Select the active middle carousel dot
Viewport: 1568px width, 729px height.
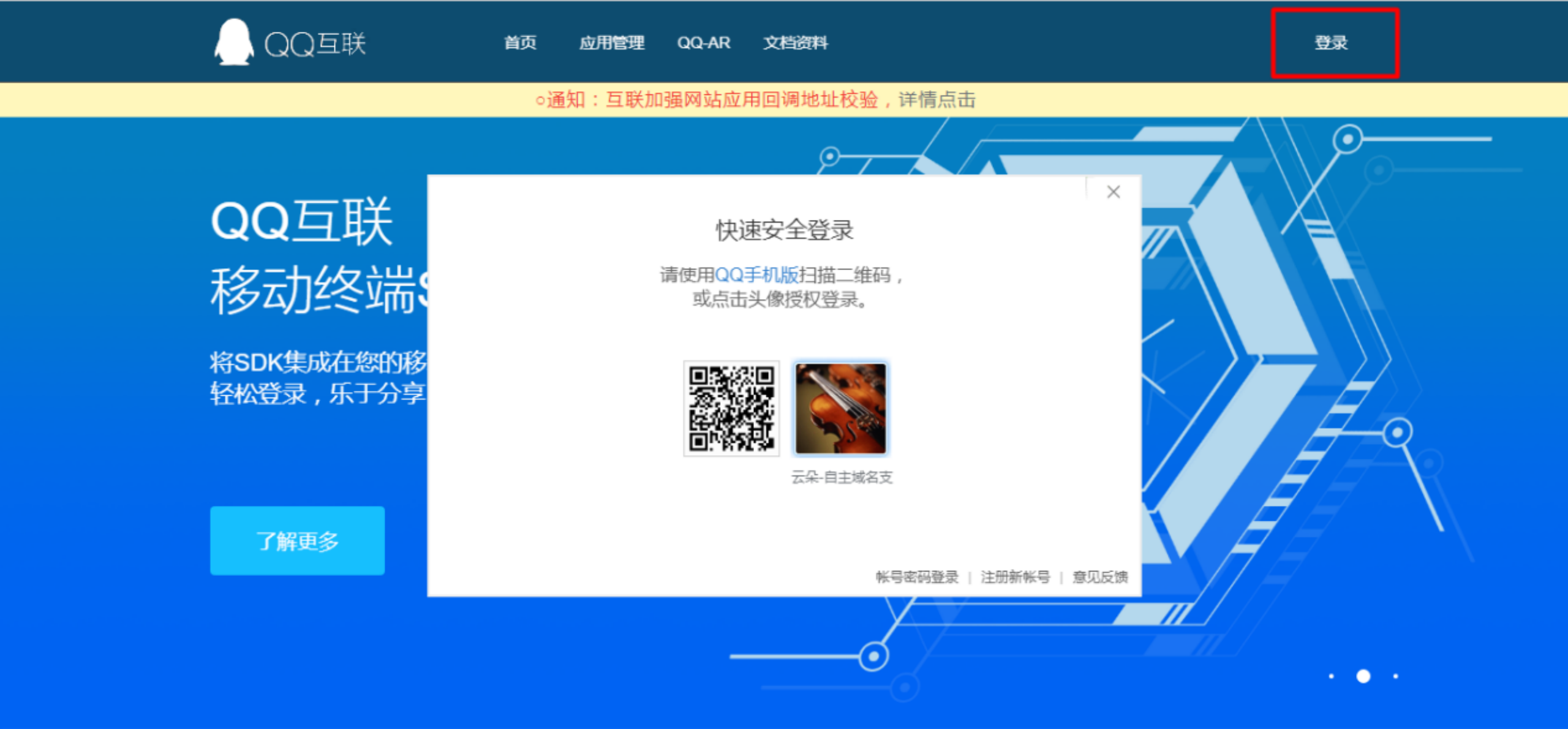click(x=1363, y=676)
